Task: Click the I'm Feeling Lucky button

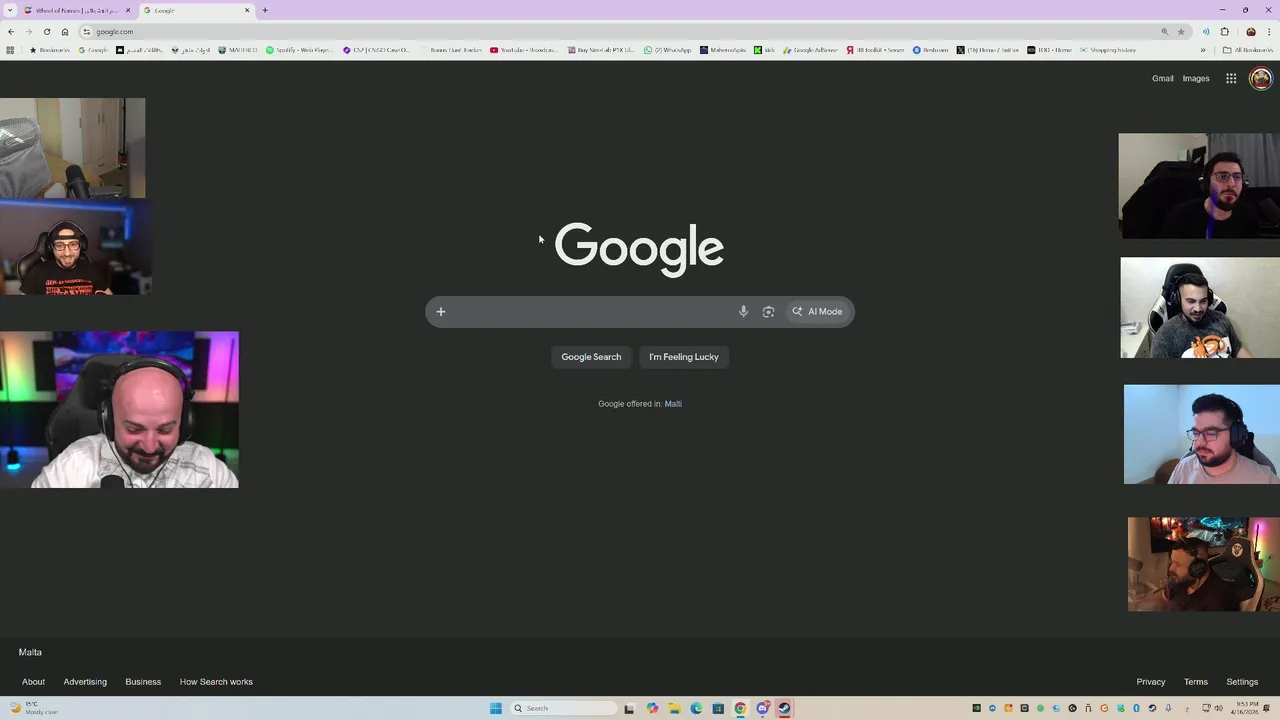Action: (684, 357)
